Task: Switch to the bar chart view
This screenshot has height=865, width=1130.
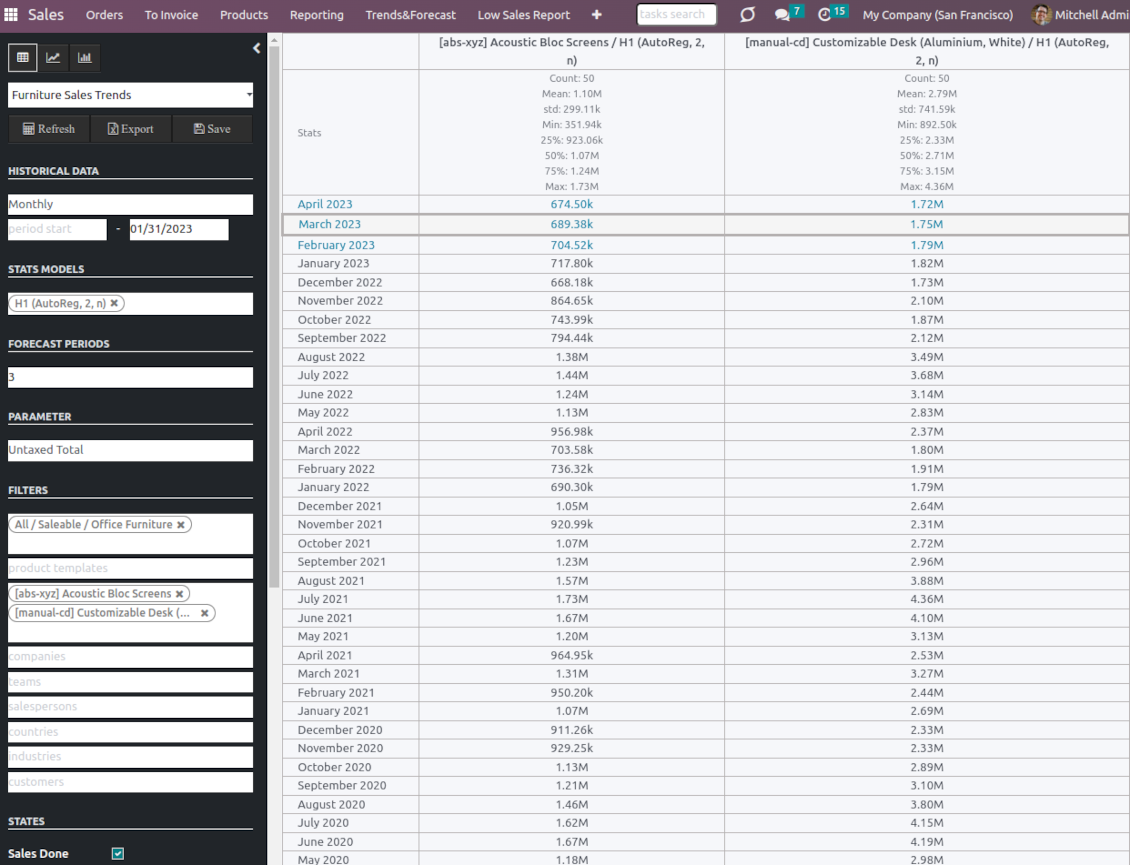Action: coord(84,57)
